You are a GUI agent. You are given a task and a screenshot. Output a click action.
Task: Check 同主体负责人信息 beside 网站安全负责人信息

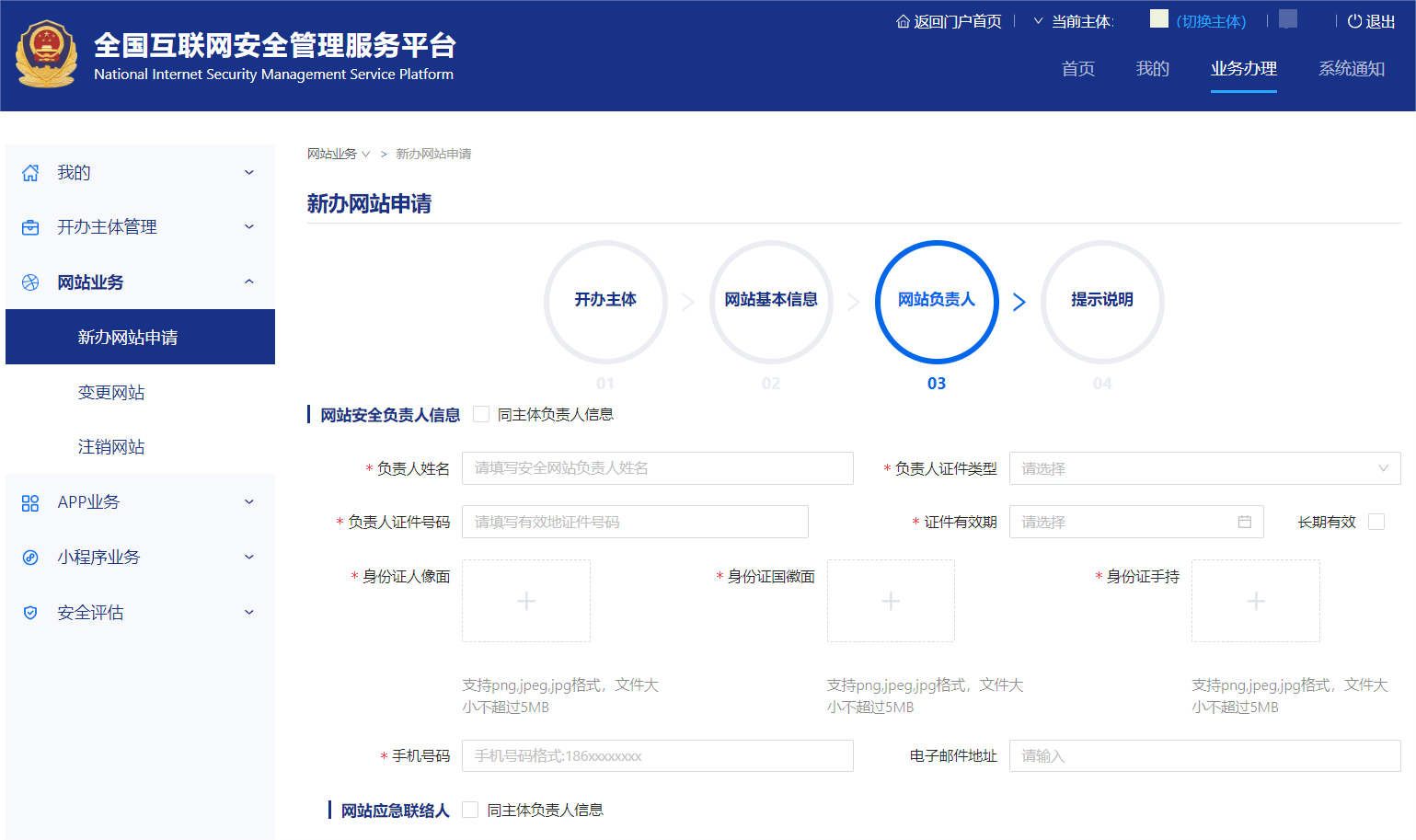[x=480, y=414]
